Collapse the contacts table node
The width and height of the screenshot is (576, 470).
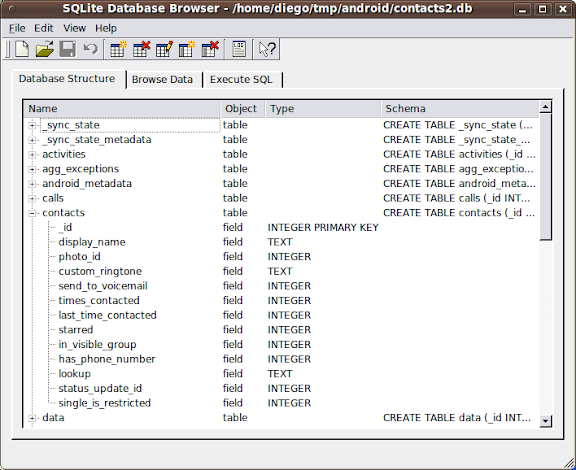point(32,213)
